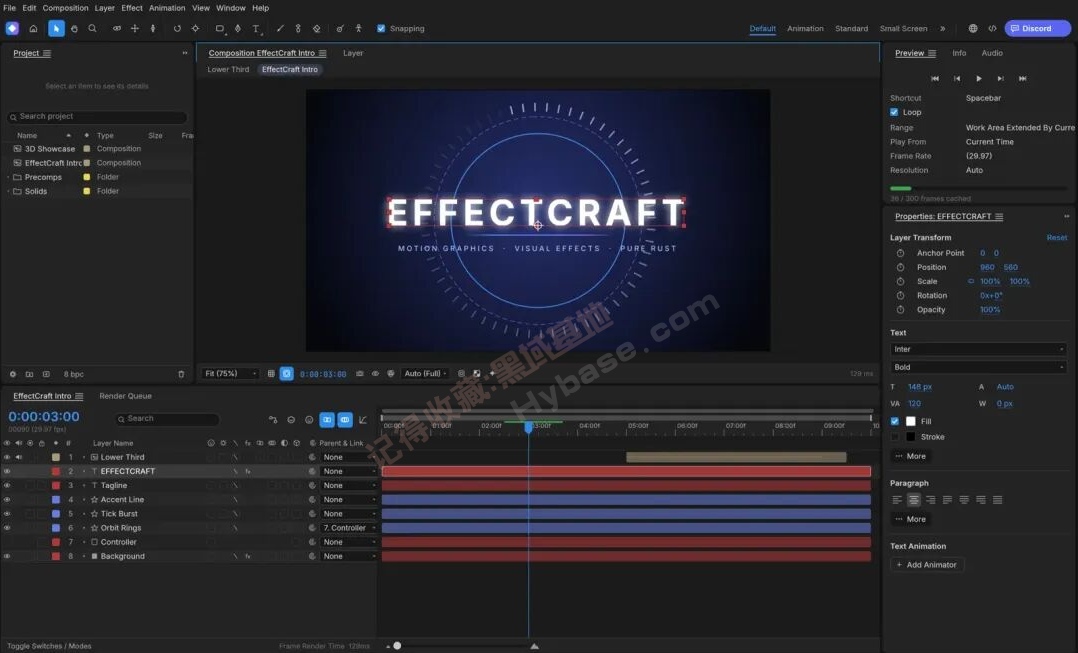The image size is (1078, 653).
Task: Select the Puppet Pin tool
Action: coord(358,29)
